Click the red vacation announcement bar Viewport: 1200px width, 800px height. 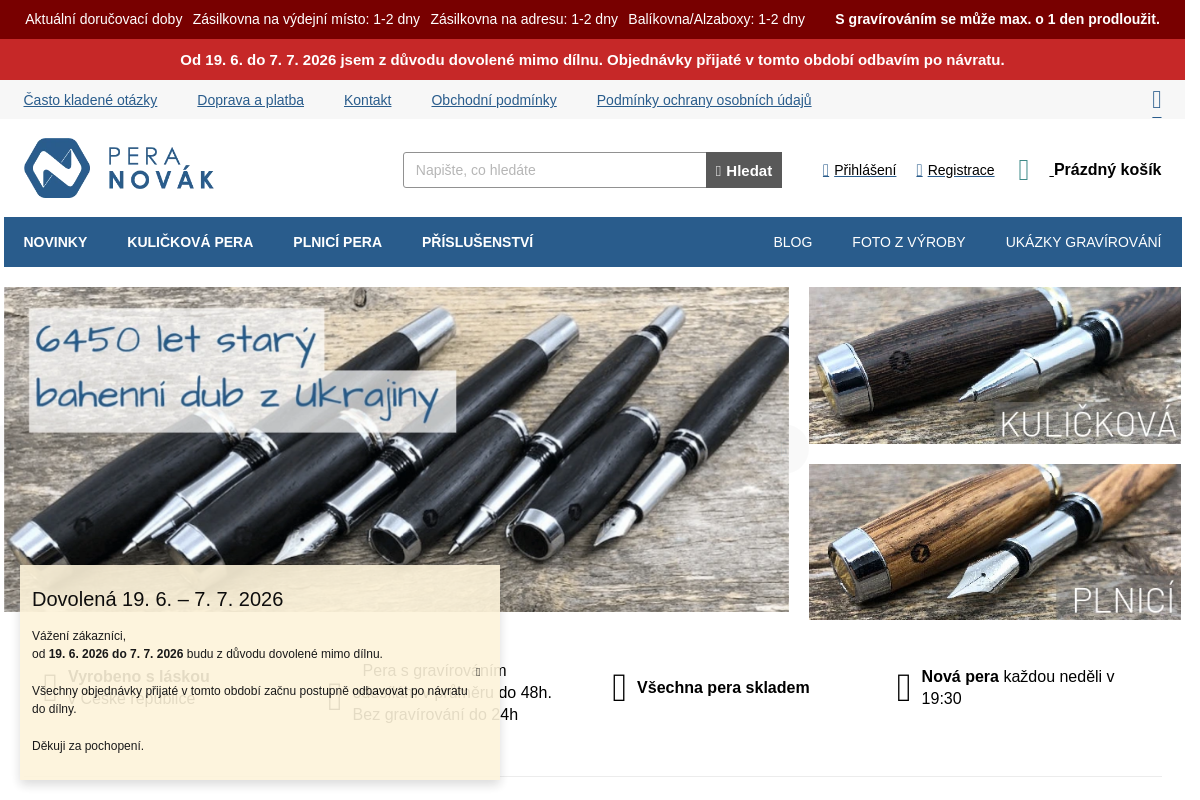point(592,60)
